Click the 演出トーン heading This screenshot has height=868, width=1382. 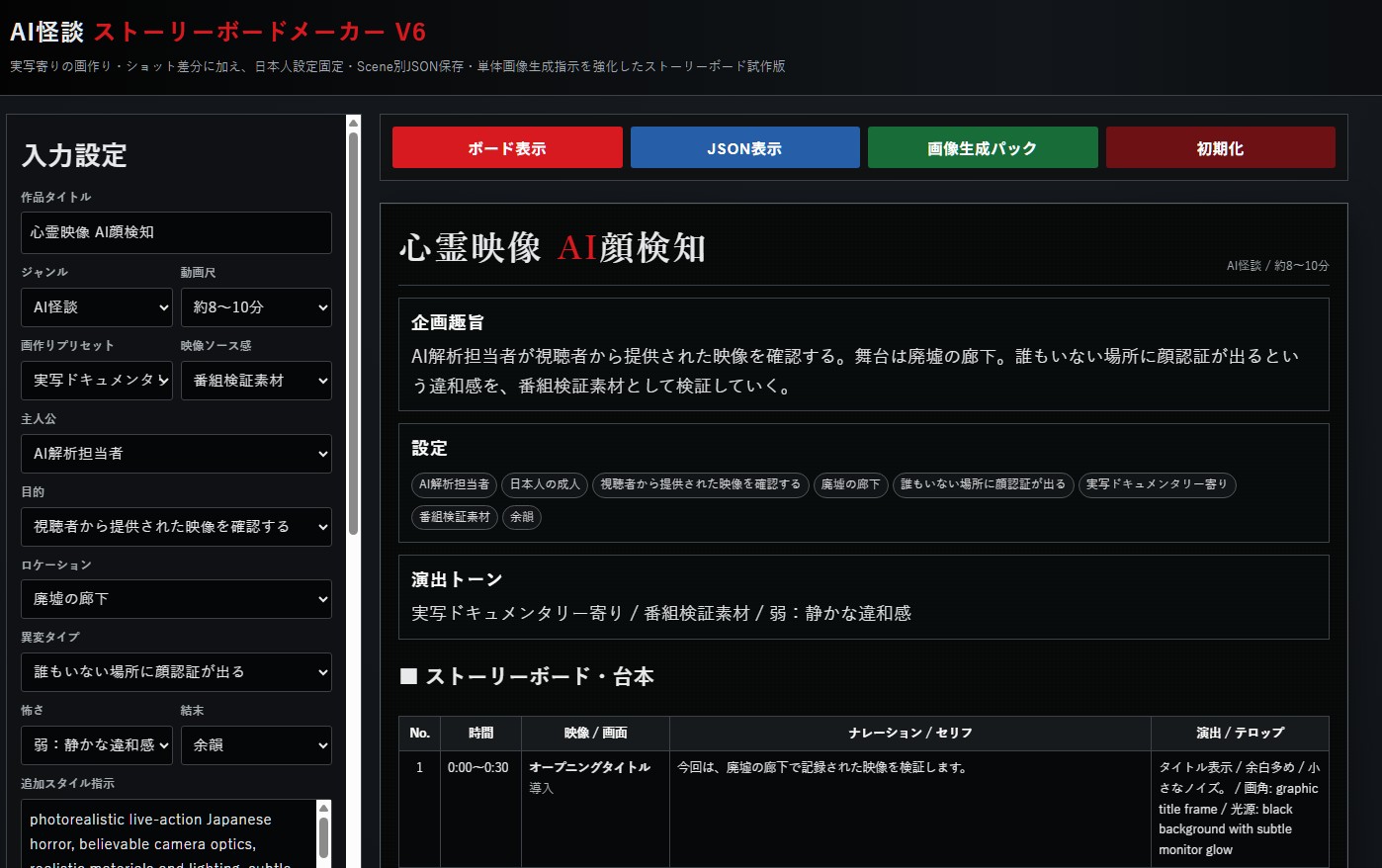457,580
